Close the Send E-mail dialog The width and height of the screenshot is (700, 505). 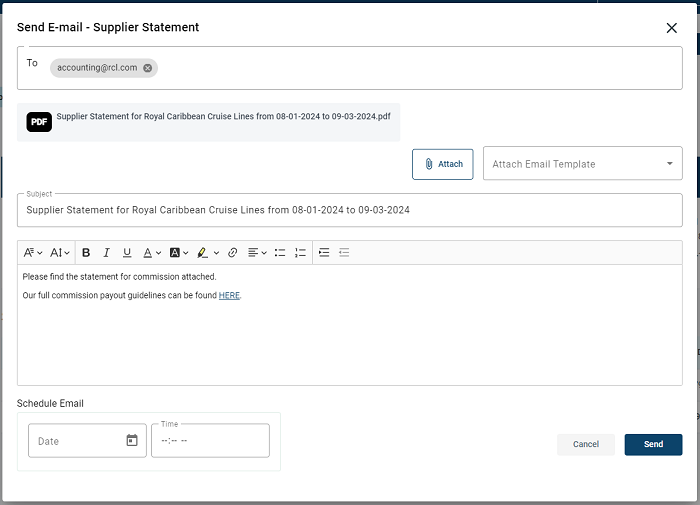tap(671, 28)
